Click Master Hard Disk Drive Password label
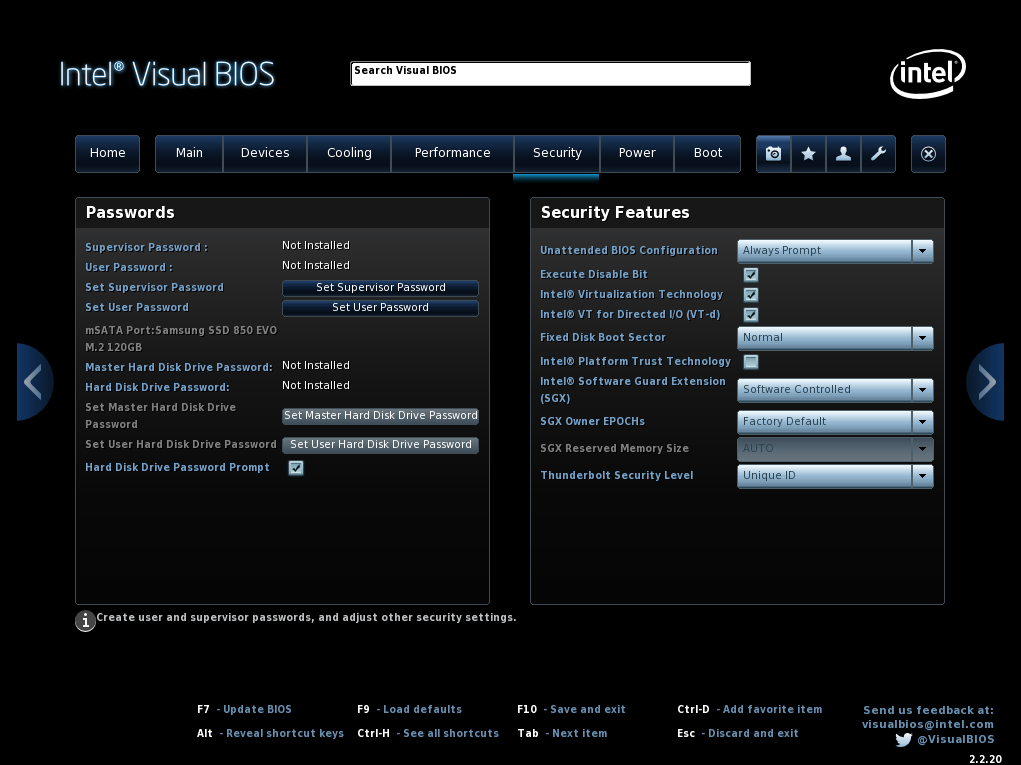The image size is (1021, 765). coord(179,367)
